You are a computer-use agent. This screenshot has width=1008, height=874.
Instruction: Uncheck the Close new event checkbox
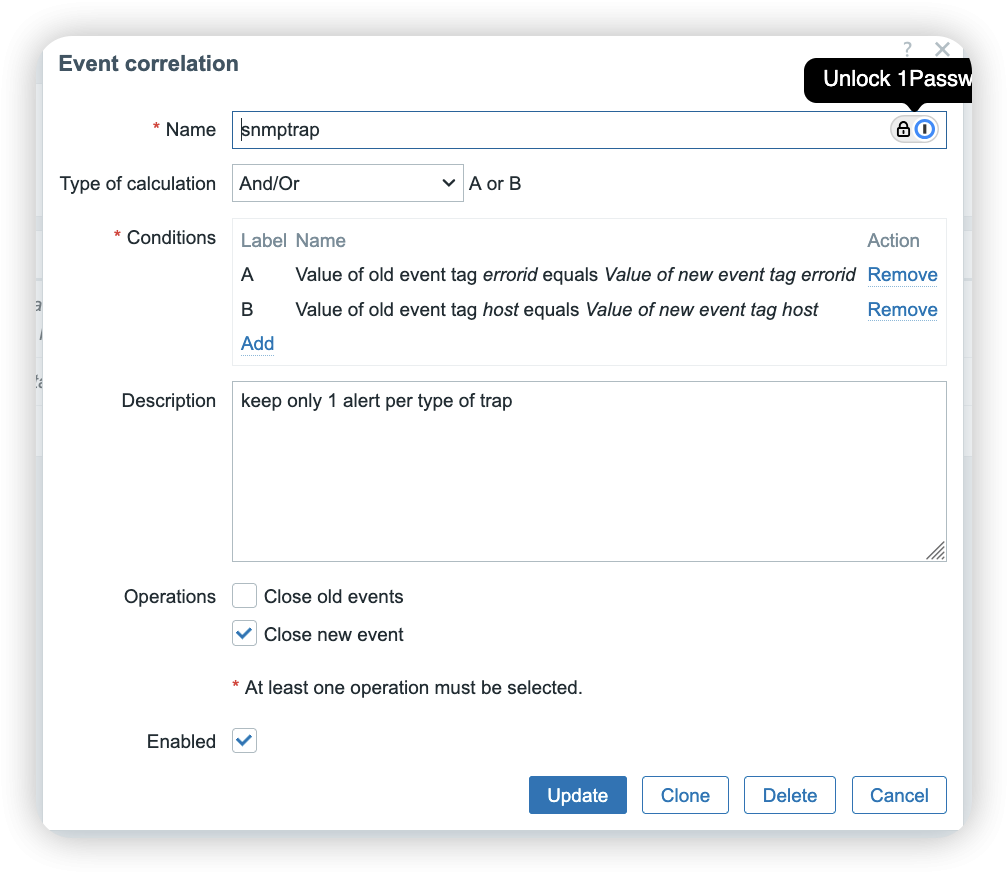[245, 634]
